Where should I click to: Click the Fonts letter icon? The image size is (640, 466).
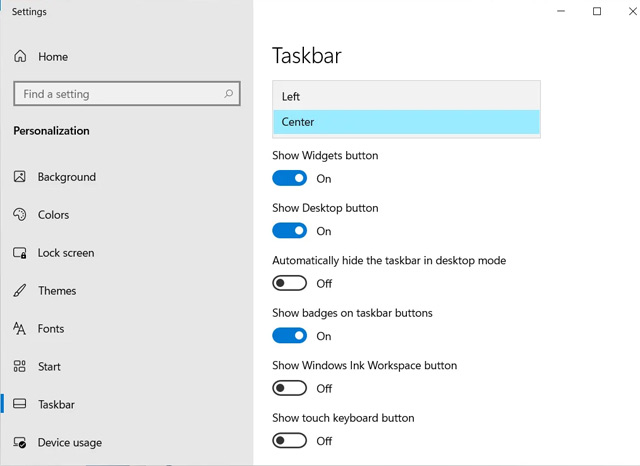point(19,328)
